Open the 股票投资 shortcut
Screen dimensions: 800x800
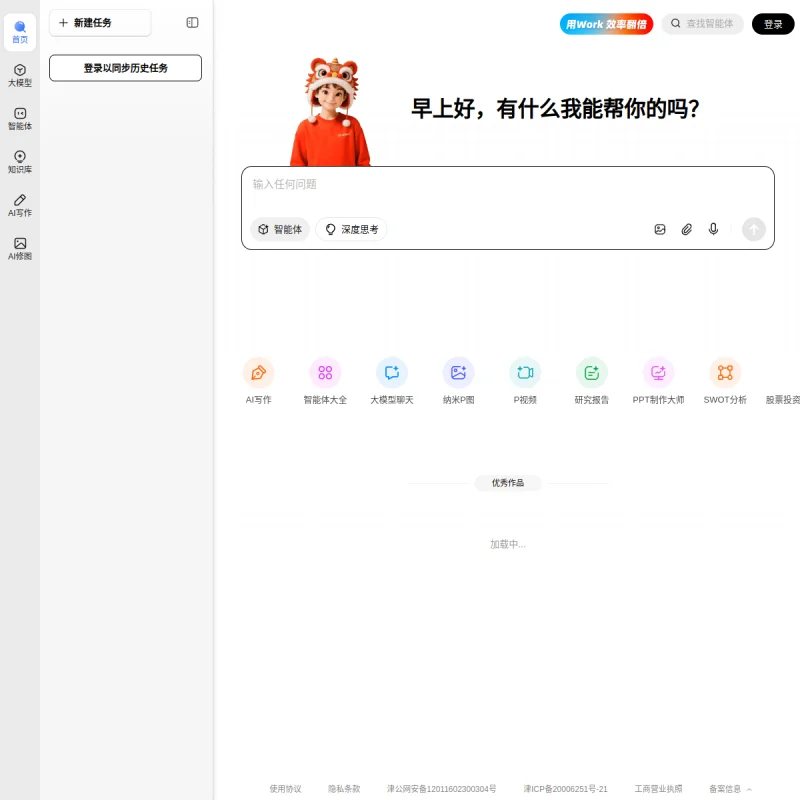[783, 399]
